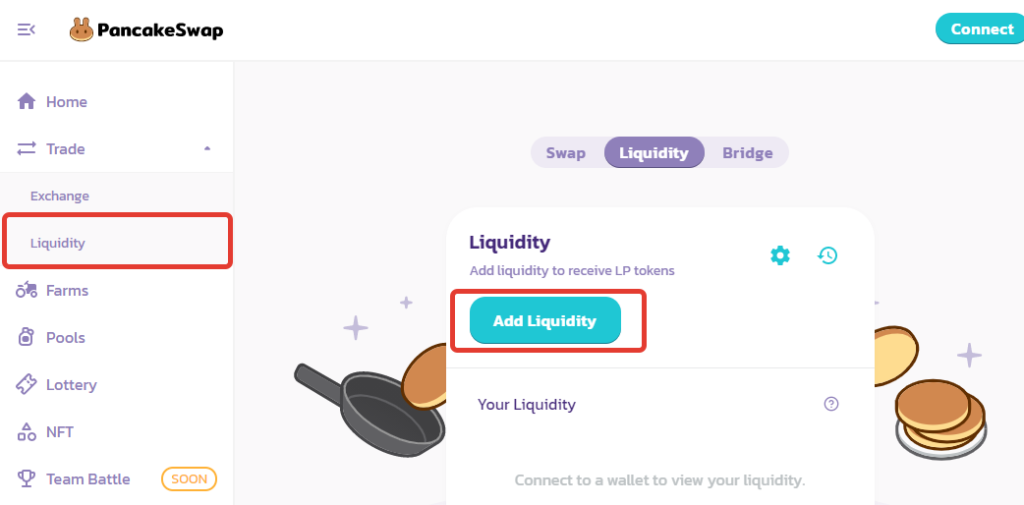Click the Lottery ticket icon
The height and width of the screenshot is (505, 1024).
tap(27, 385)
